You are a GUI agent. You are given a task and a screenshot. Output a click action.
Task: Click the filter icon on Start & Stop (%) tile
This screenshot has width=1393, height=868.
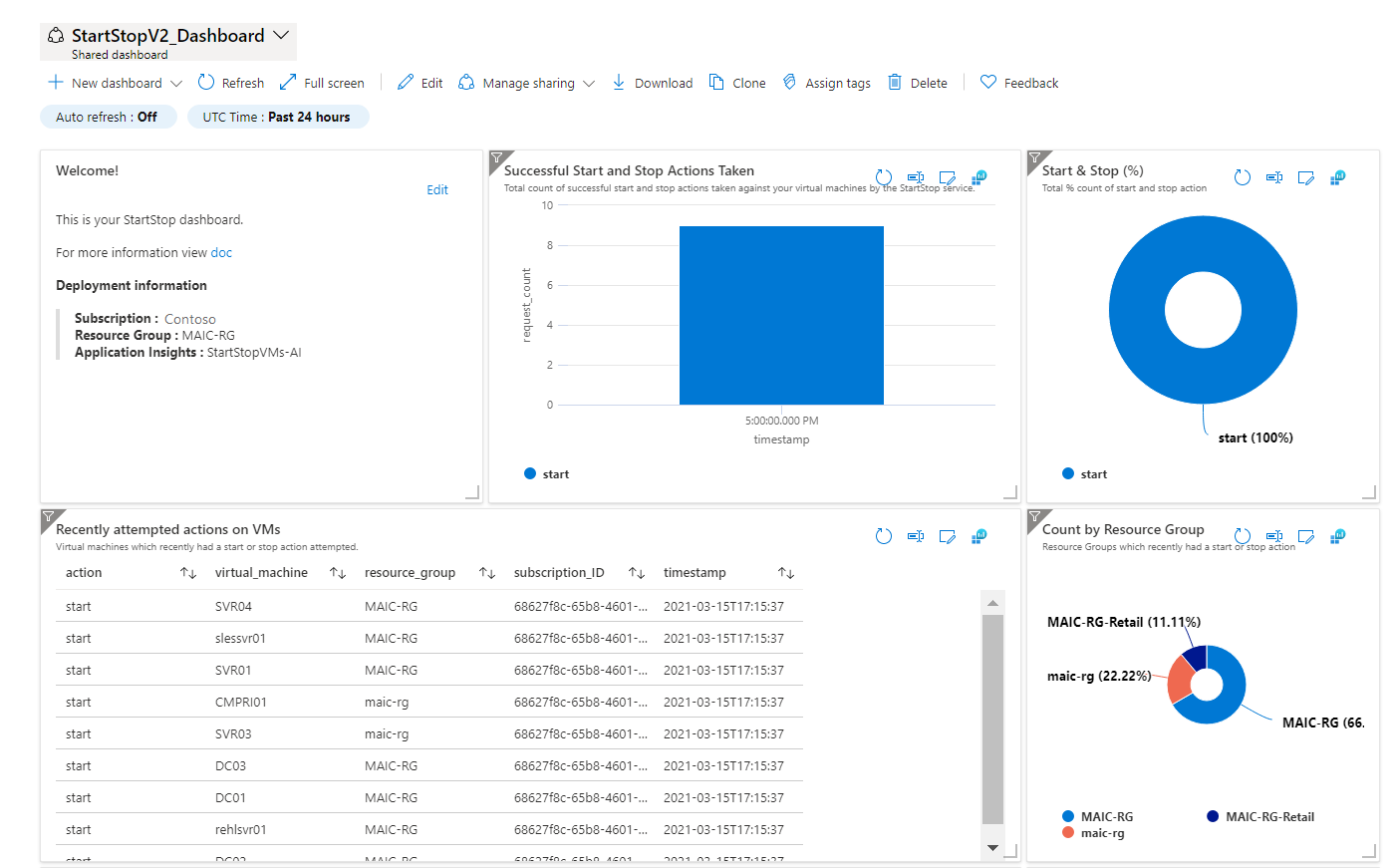pyautogui.click(x=1034, y=157)
